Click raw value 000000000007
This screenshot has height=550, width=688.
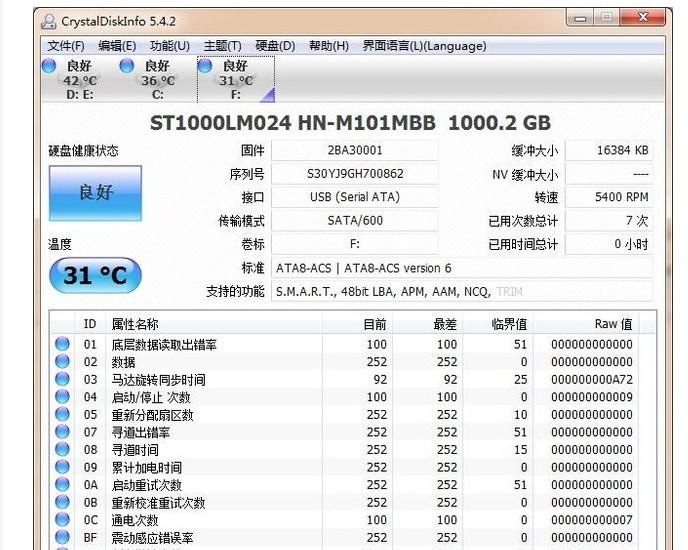coord(591,520)
